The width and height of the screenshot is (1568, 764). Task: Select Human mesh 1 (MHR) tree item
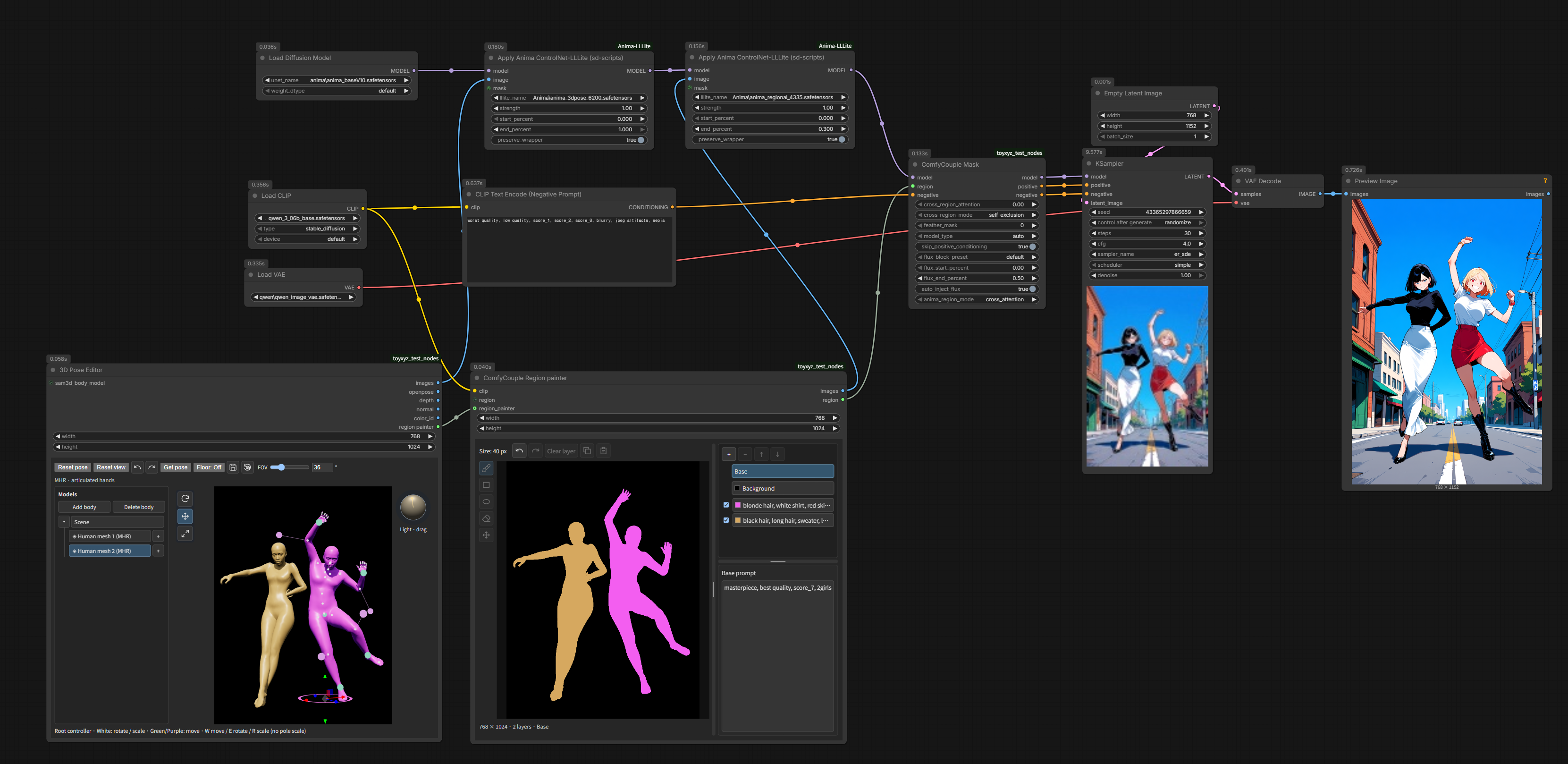pyautogui.click(x=110, y=536)
